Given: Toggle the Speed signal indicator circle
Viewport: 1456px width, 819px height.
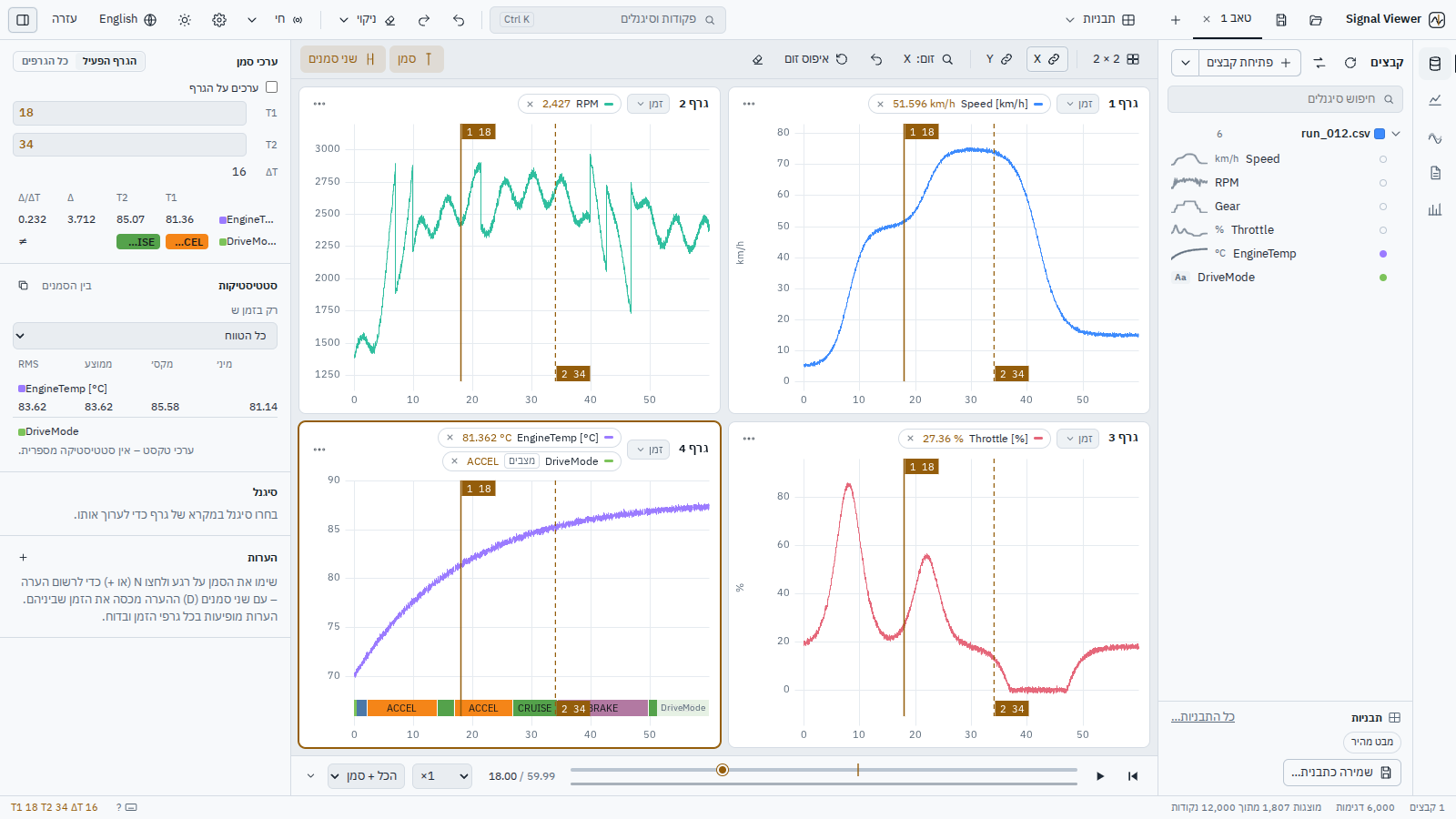Looking at the screenshot, I should pos(1383,159).
